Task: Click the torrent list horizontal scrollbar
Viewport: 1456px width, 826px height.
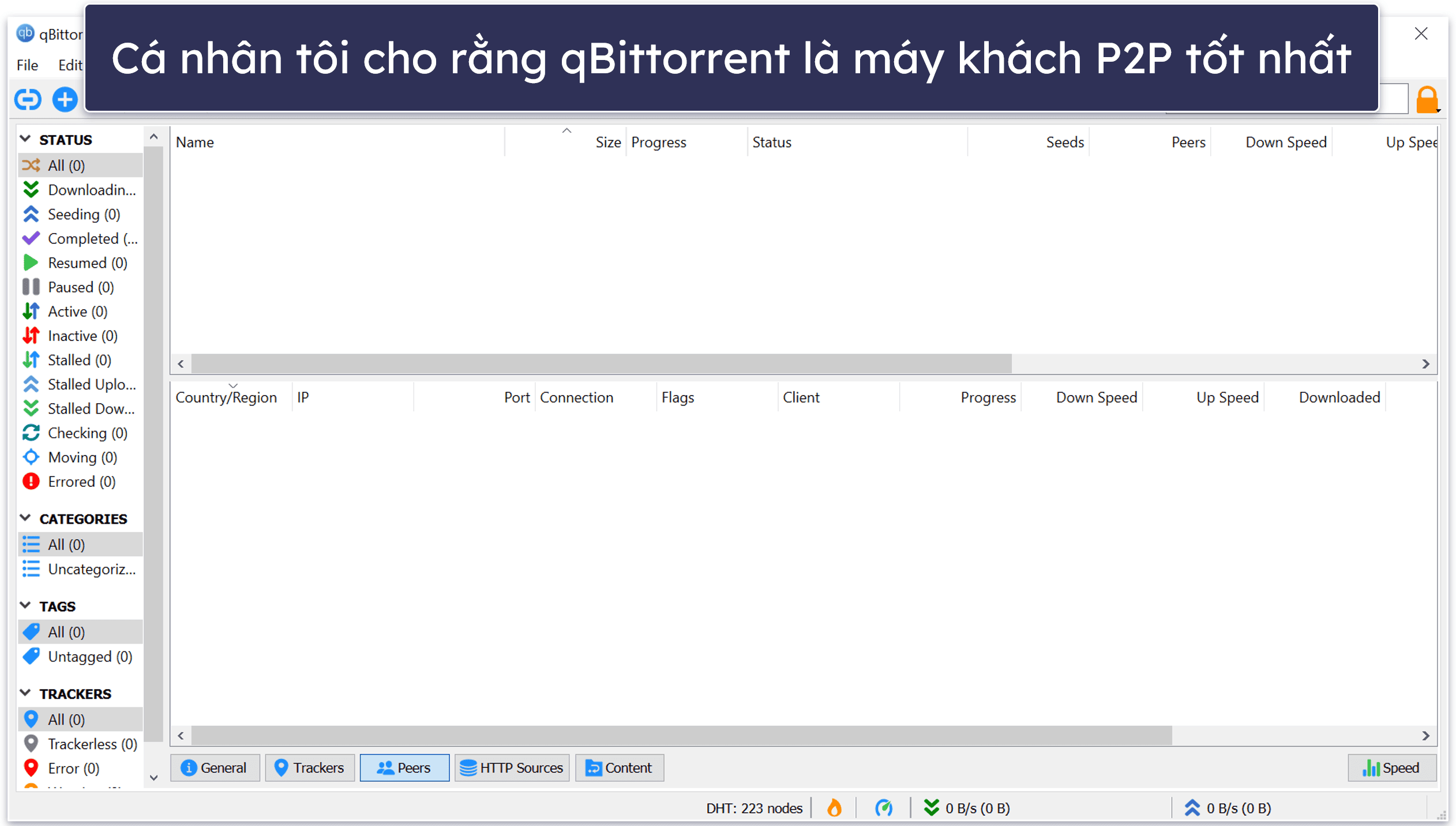Action: (x=601, y=363)
